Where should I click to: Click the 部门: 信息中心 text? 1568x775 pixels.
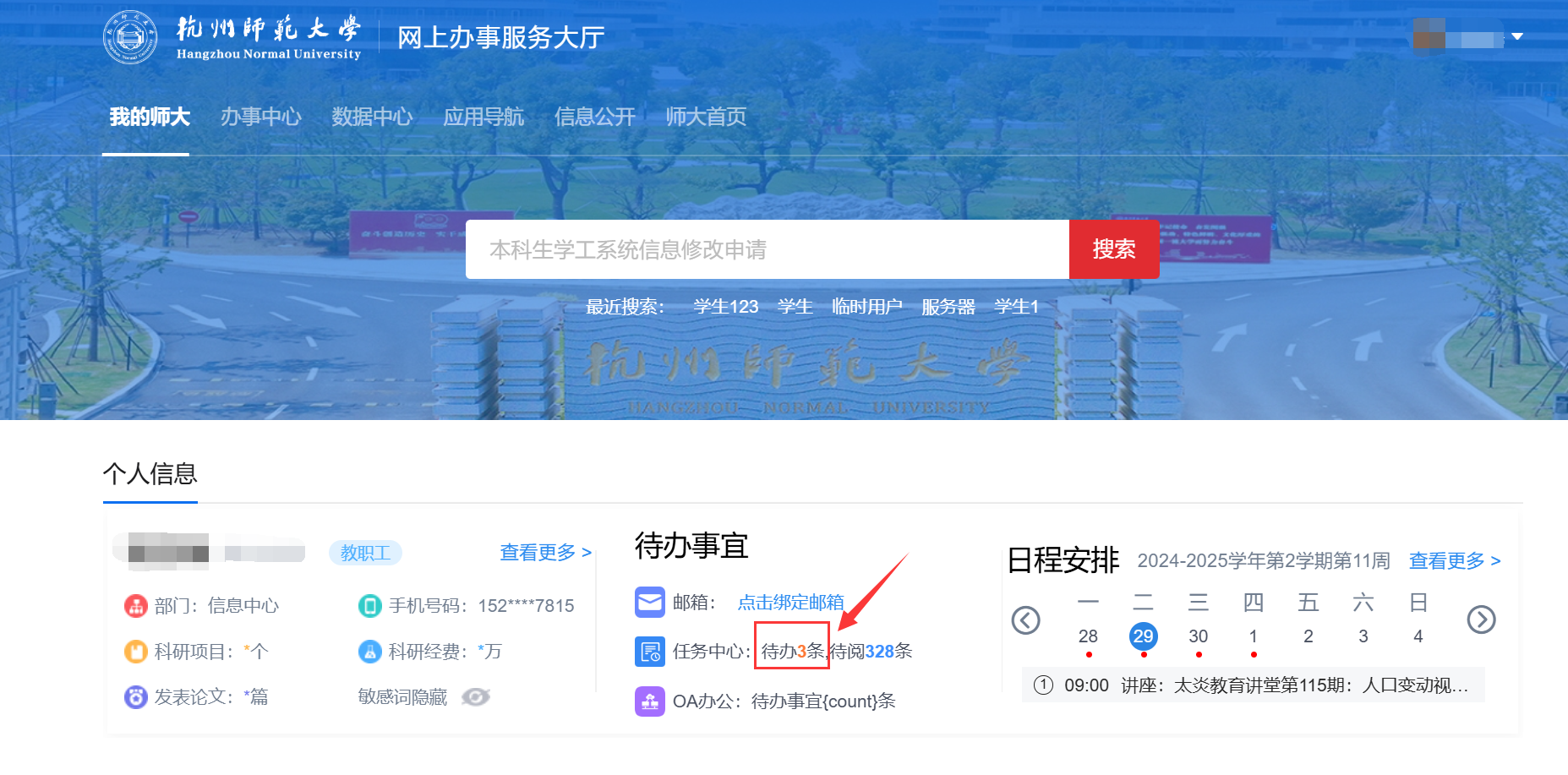coord(216,606)
